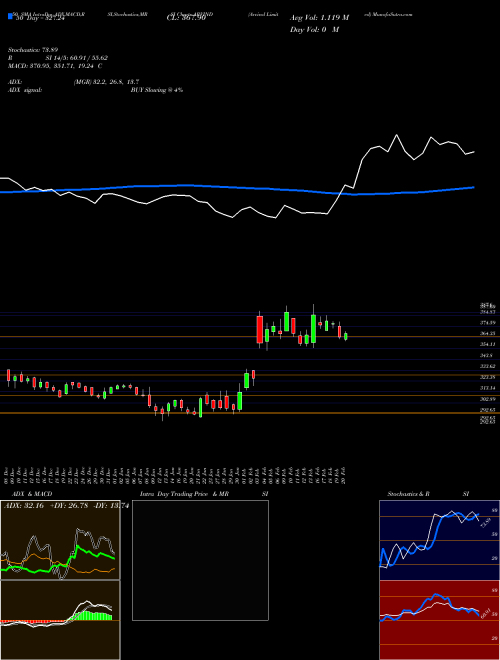Select the 'Day Vol: 0 M' text
Image resolution: width=500 pixels, height=660 pixels.
pyautogui.click(x=314, y=30)
